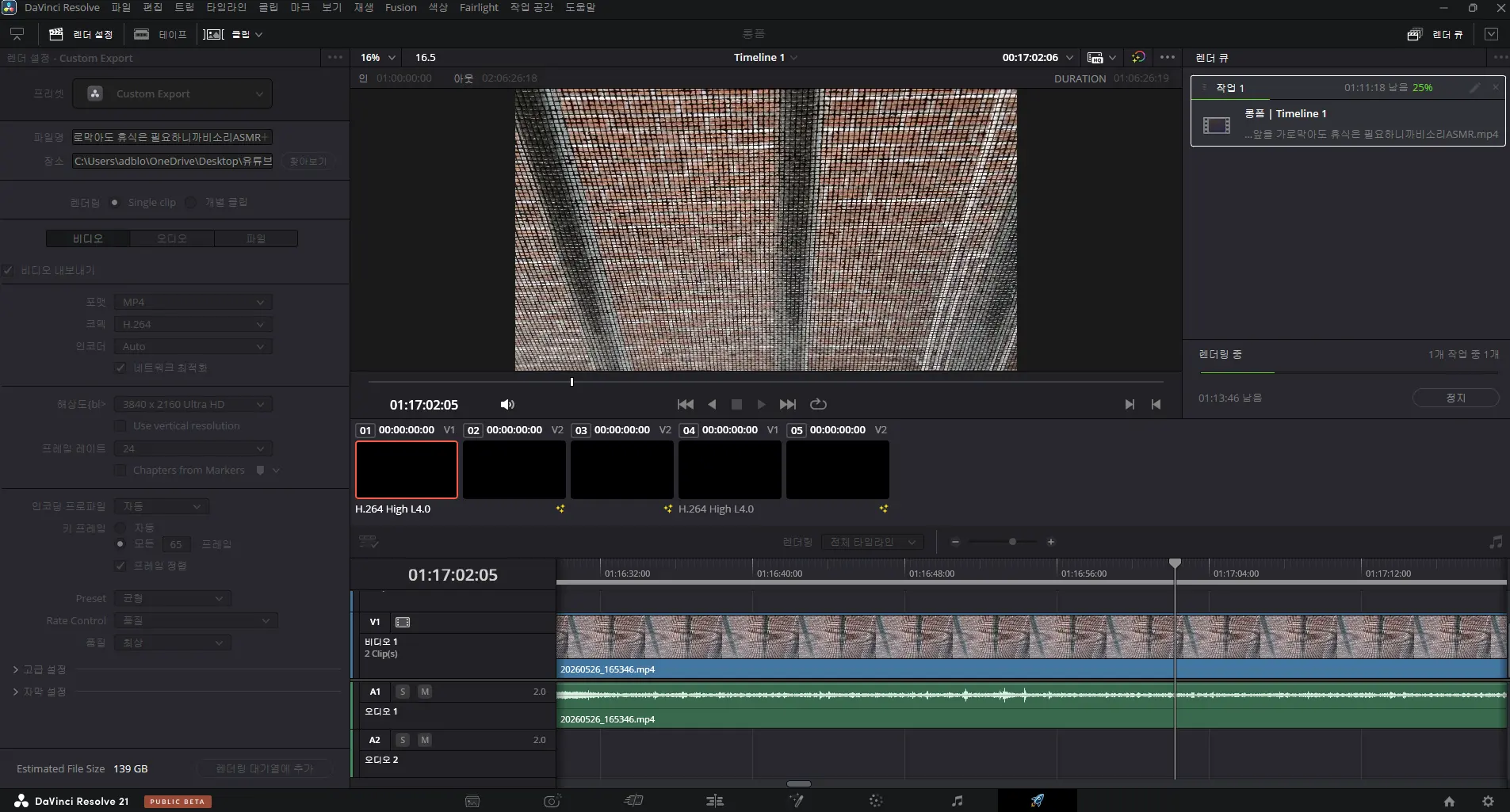Click the 찾아보기 browse button
Screen dimensions: 1510x812
pyautogui.click(x=308, y=161)
